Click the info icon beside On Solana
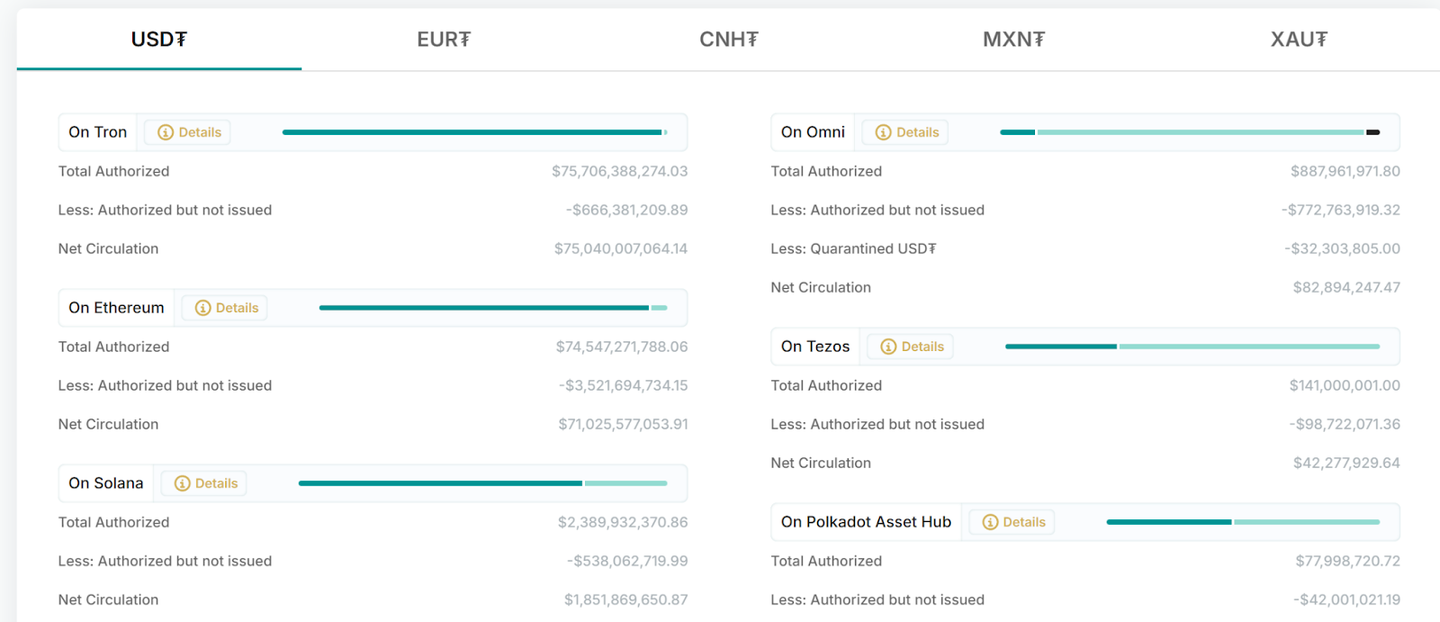The image size is (1440, 622). 182,483
